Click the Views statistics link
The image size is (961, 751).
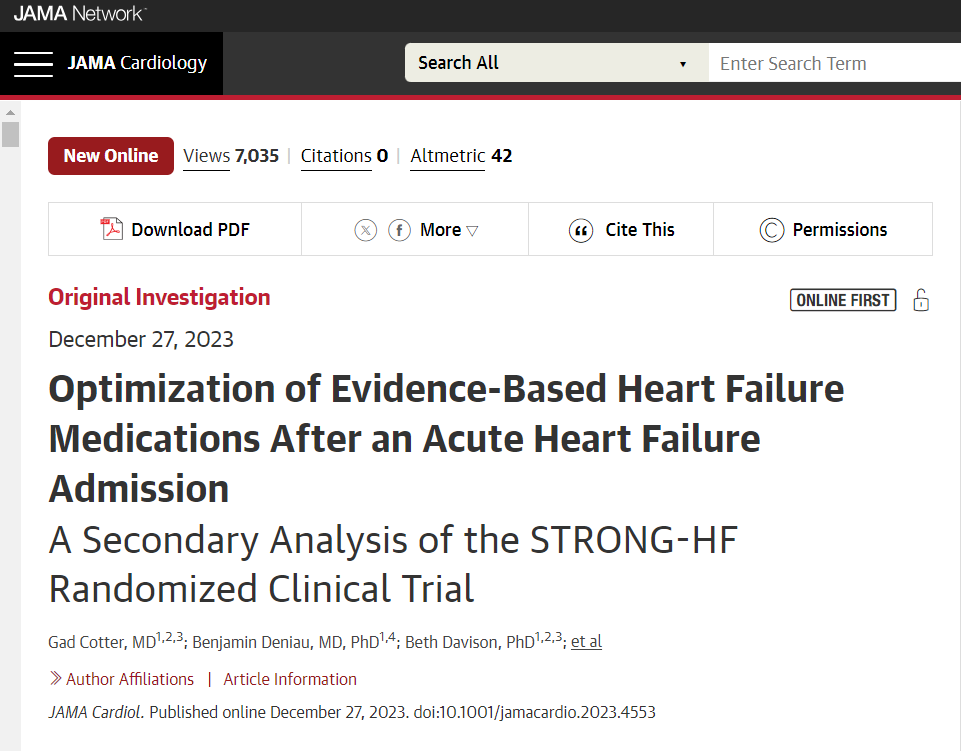(231, 156)
